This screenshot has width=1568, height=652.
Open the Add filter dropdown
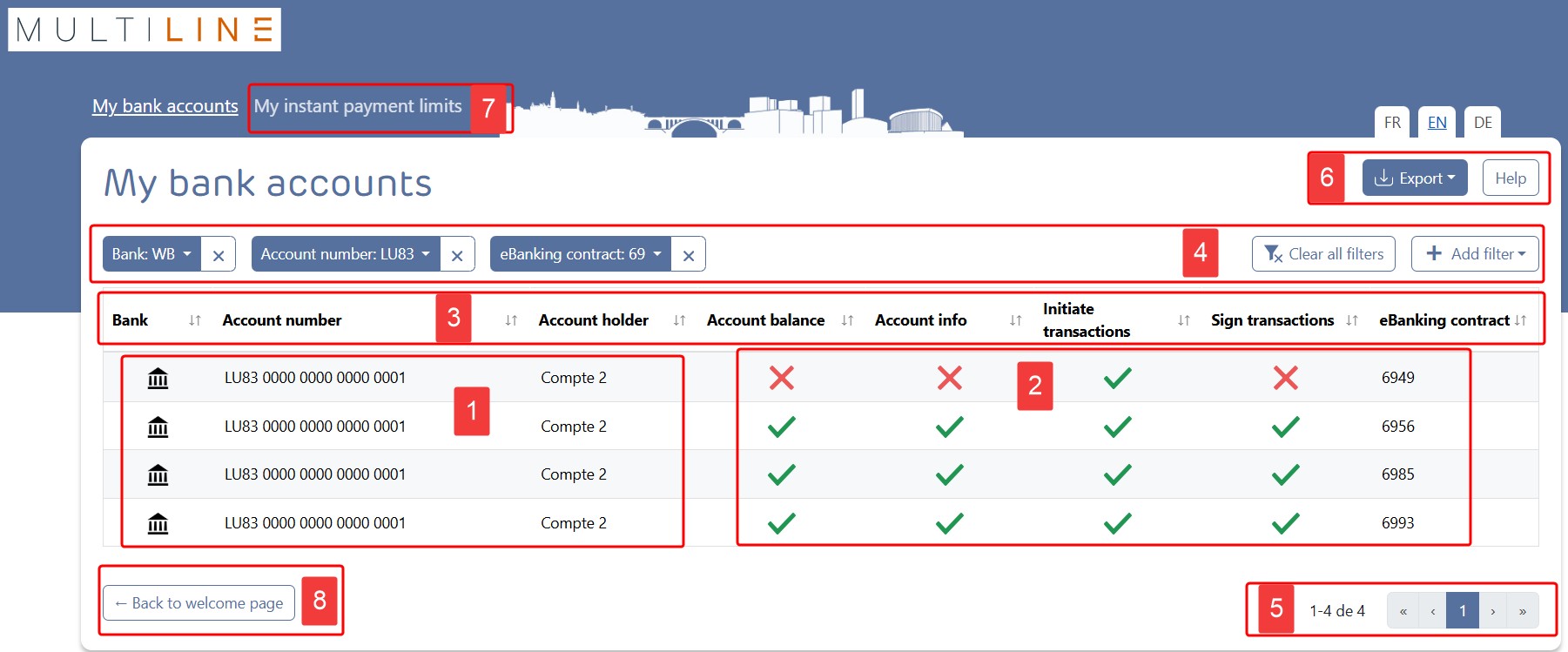click(1475, 254)
